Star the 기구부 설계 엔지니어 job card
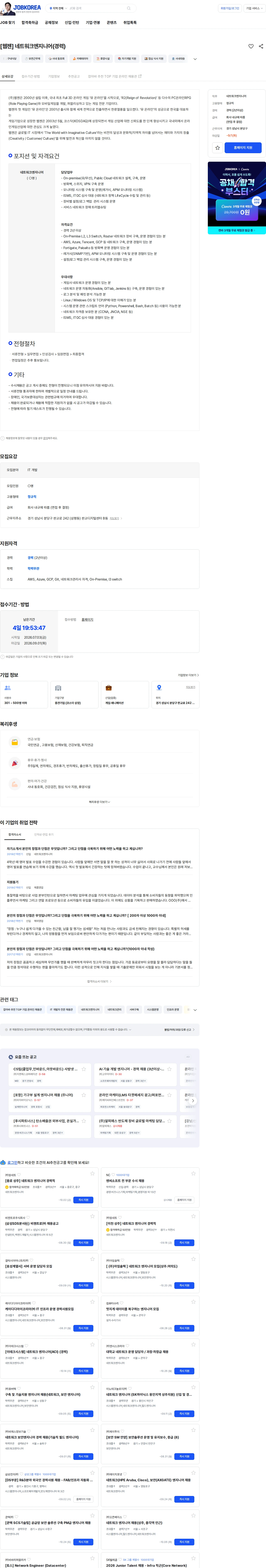Viewport: 266px width, 1568px height. tap(84, 1095)
